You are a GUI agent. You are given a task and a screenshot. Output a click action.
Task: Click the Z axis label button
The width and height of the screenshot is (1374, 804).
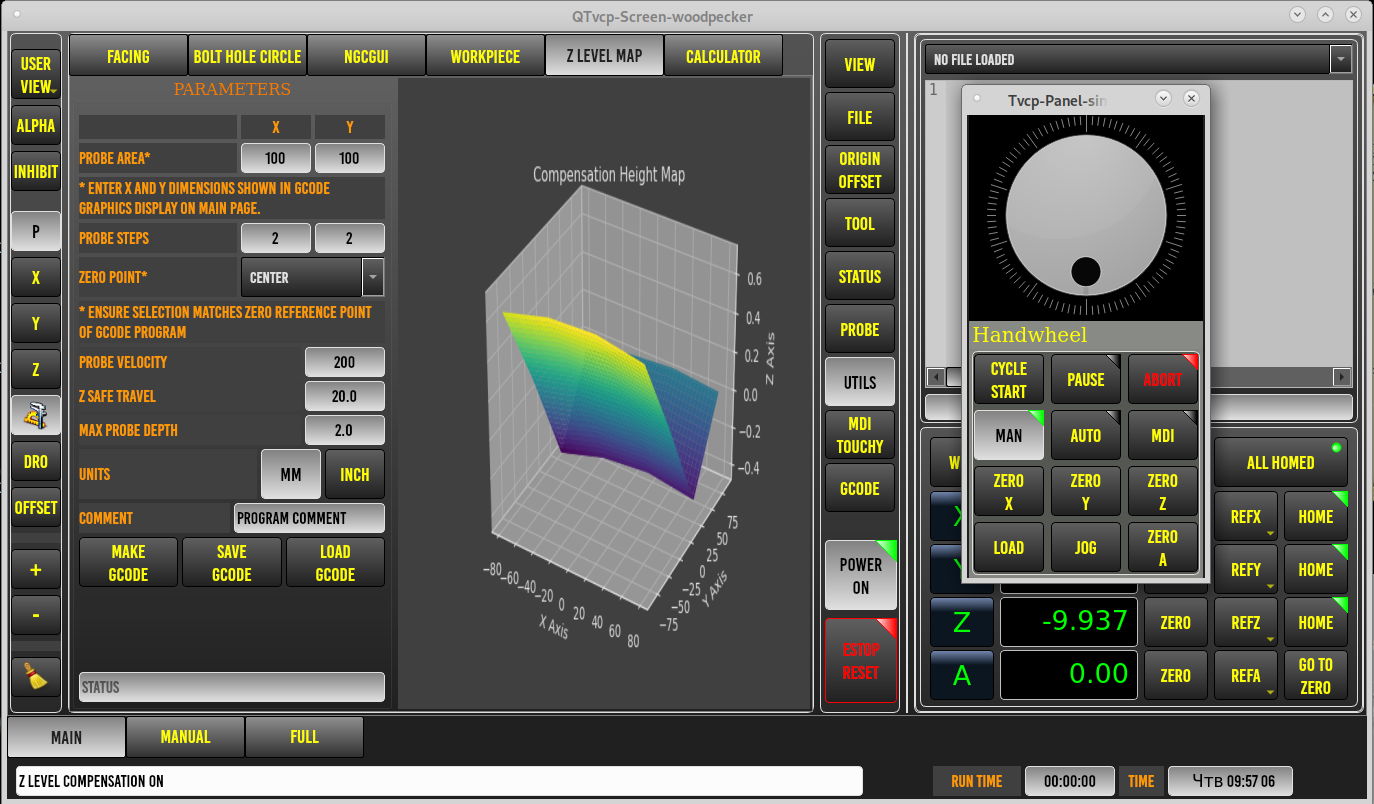pos(962,622)
